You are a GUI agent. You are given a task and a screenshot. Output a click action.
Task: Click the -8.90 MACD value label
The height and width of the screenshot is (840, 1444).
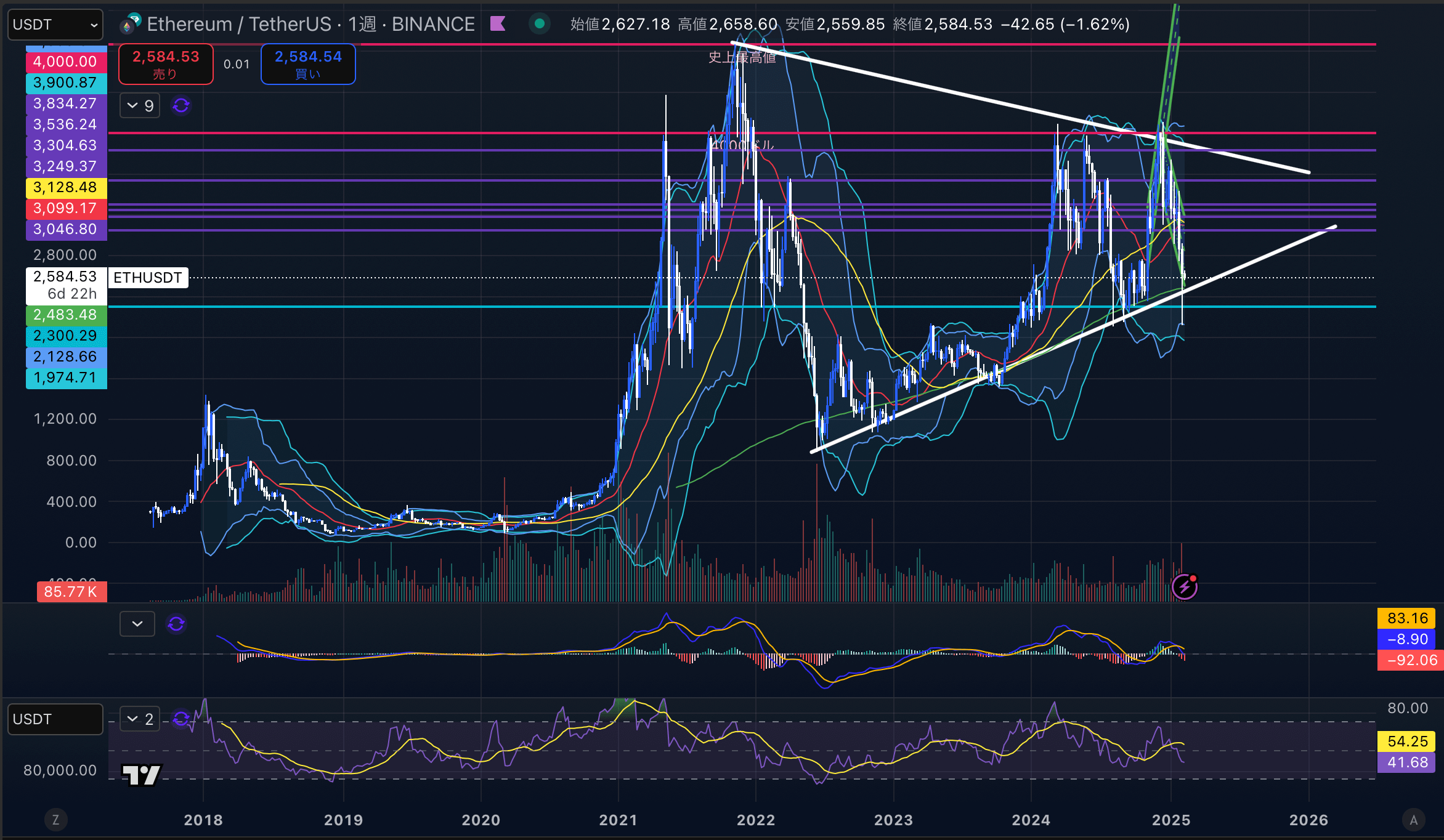click(1407, 639)
